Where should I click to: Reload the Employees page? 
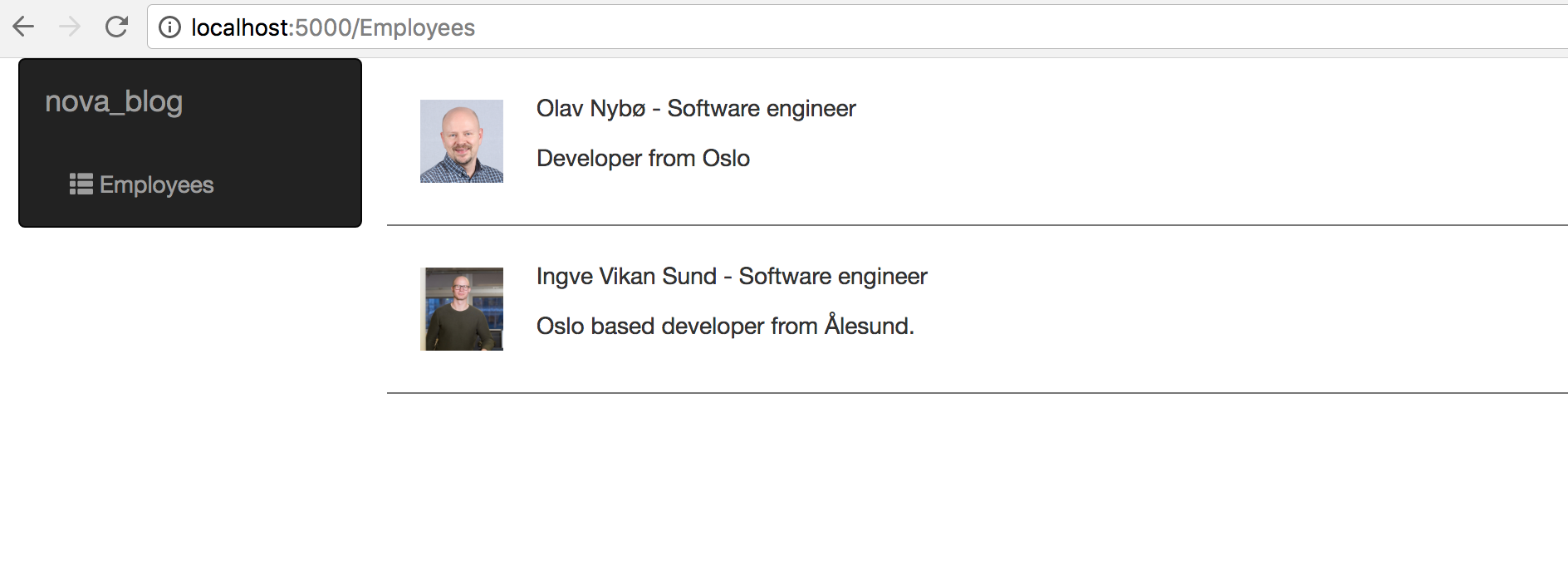(x=116, y=27)
